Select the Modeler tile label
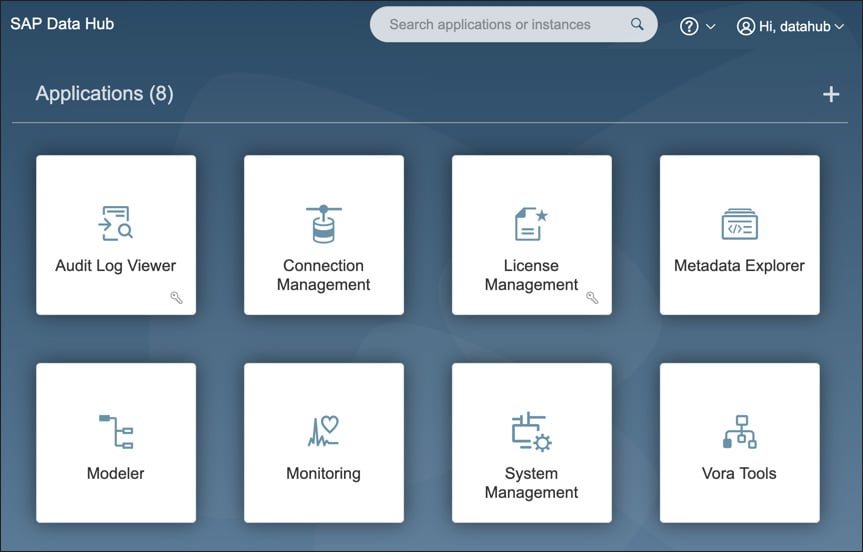Image resolution: width=863 pixels, height=552 pixels. (116, 473)
